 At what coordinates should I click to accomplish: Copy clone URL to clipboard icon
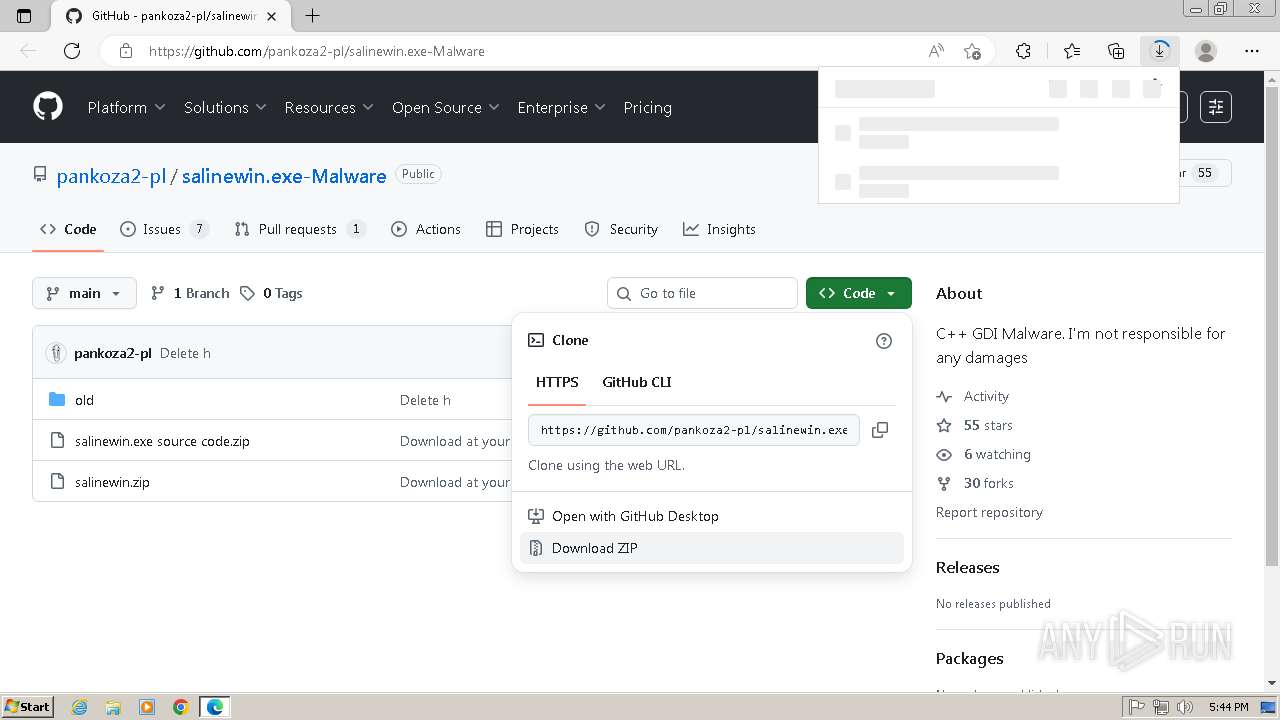(880, 430)
